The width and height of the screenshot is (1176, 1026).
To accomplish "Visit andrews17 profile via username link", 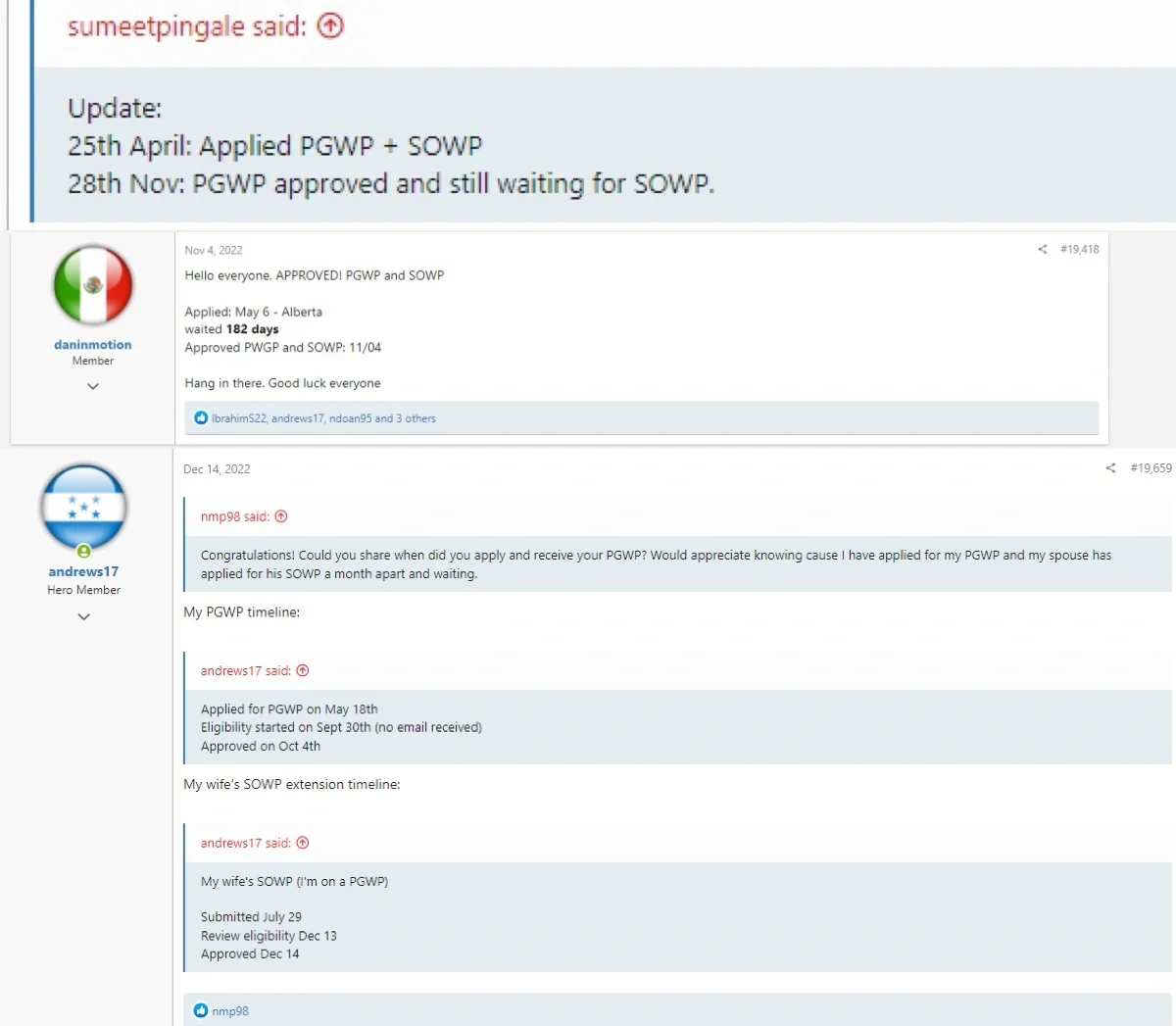I will [84, 571].
